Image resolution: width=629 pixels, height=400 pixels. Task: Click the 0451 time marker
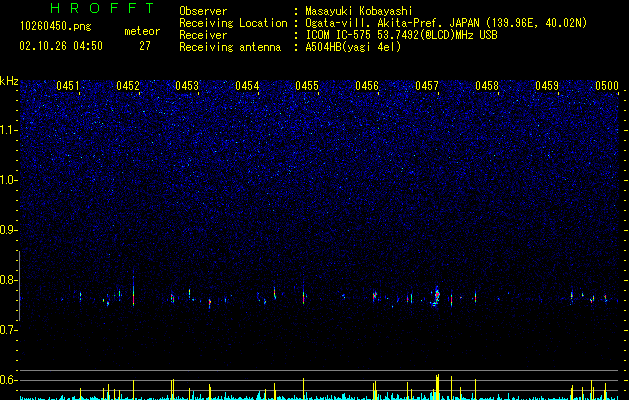click(68, 86)
